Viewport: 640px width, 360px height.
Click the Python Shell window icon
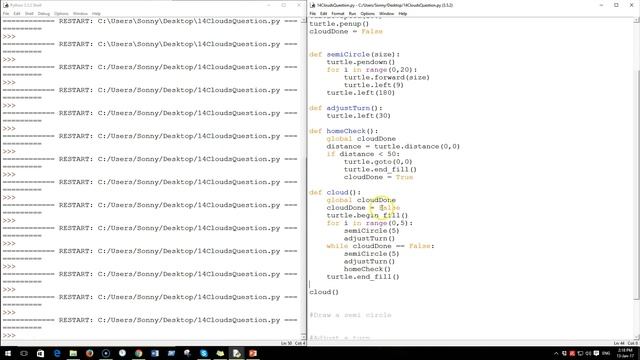pyautogui.click(x=6, y=5)
